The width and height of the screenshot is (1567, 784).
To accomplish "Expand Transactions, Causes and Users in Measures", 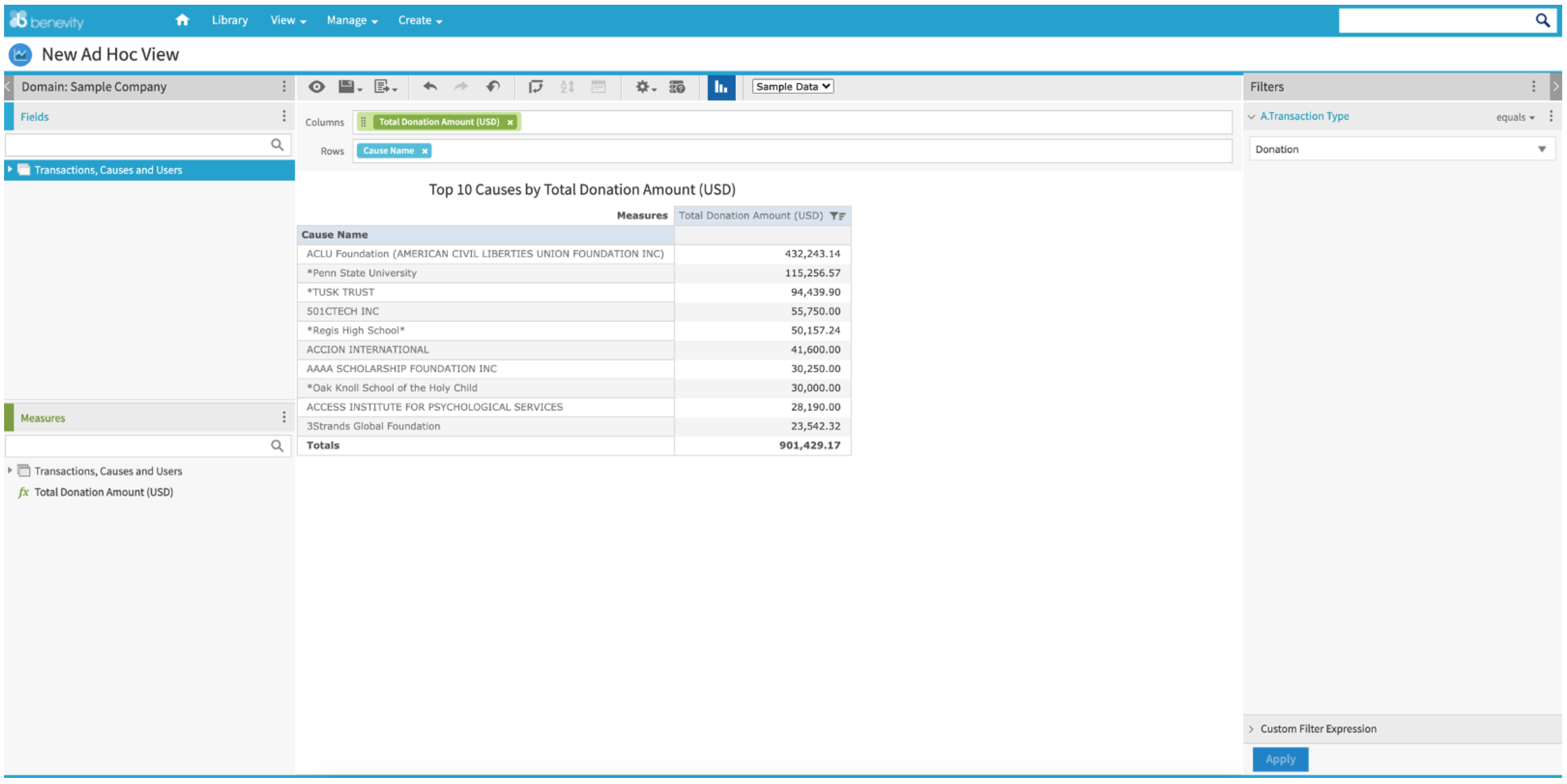I will [x=10, y=470].
